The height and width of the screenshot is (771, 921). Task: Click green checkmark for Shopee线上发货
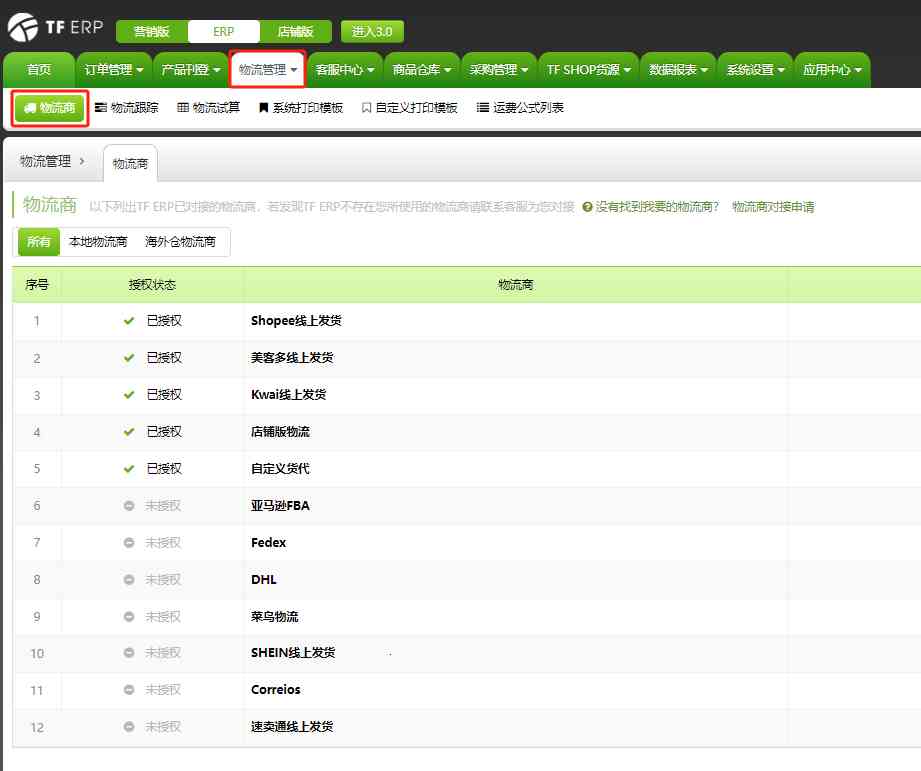tap(129, 321)
